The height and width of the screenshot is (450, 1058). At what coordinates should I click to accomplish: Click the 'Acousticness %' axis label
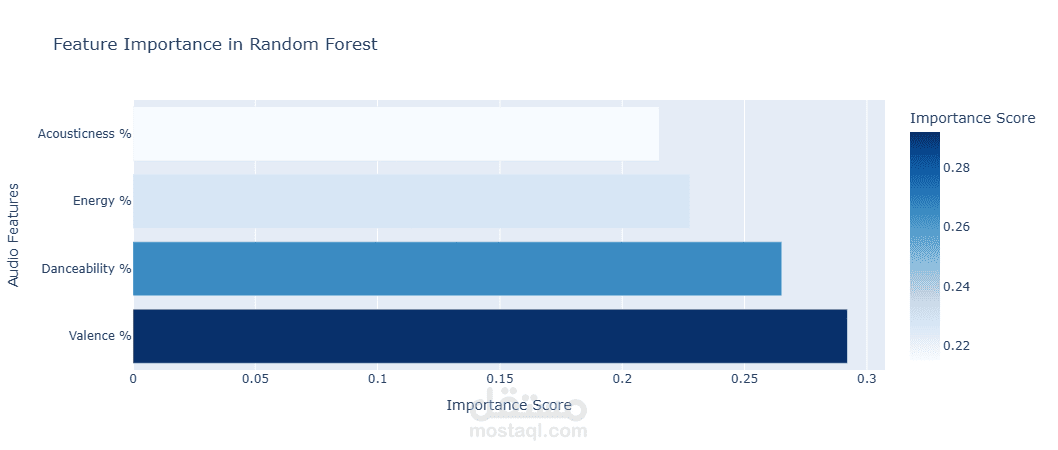[x=84, y=134]
